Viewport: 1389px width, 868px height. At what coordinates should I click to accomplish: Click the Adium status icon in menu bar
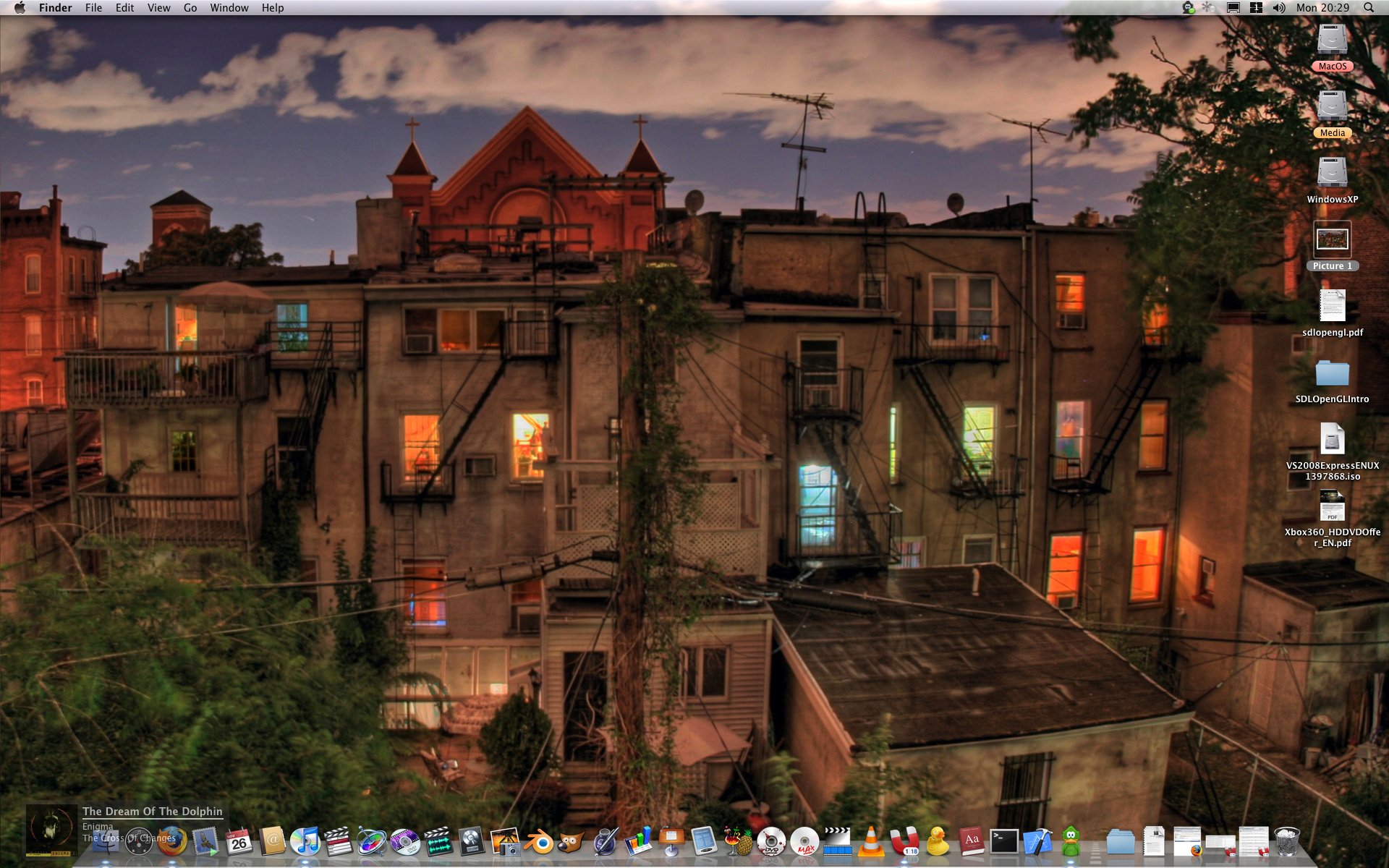[x=1188, y=7]
